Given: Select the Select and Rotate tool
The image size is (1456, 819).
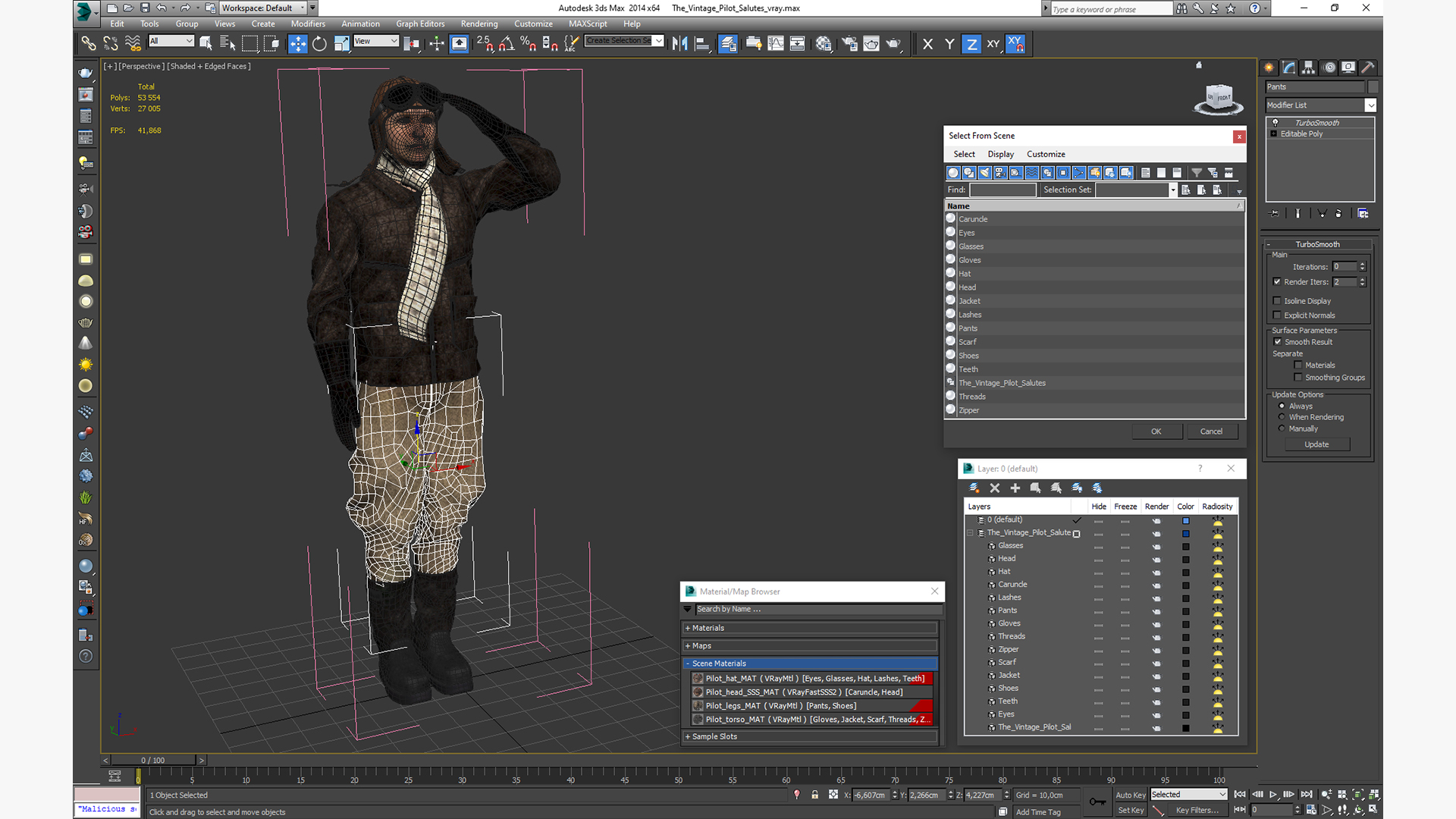Looking at the screenshot, I should point(319,44).
